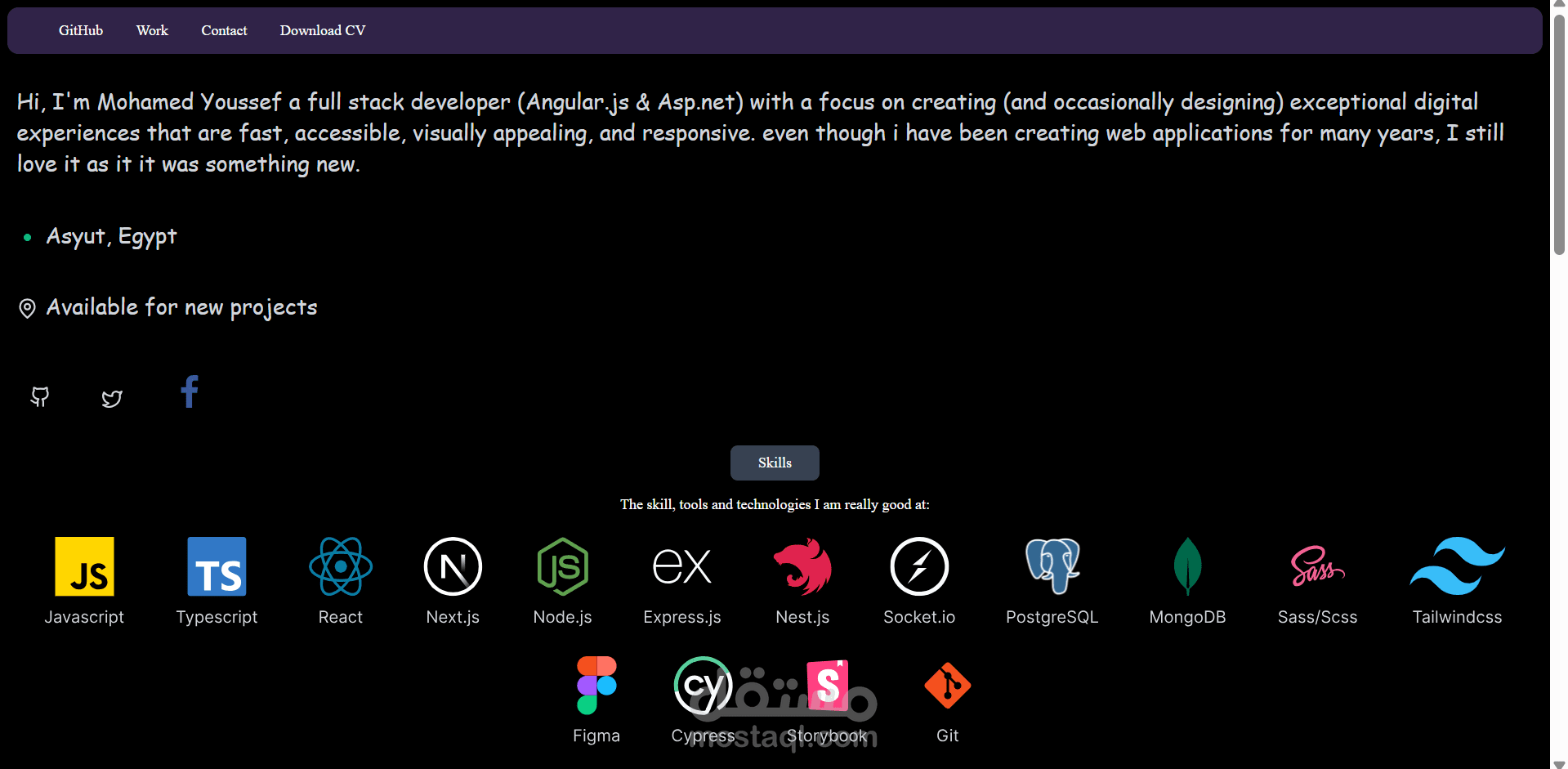Image resolution: width=1568 pixels, height=769 pixels.
Task: Open the Contact nav link
Action: (x=224, y=30)
